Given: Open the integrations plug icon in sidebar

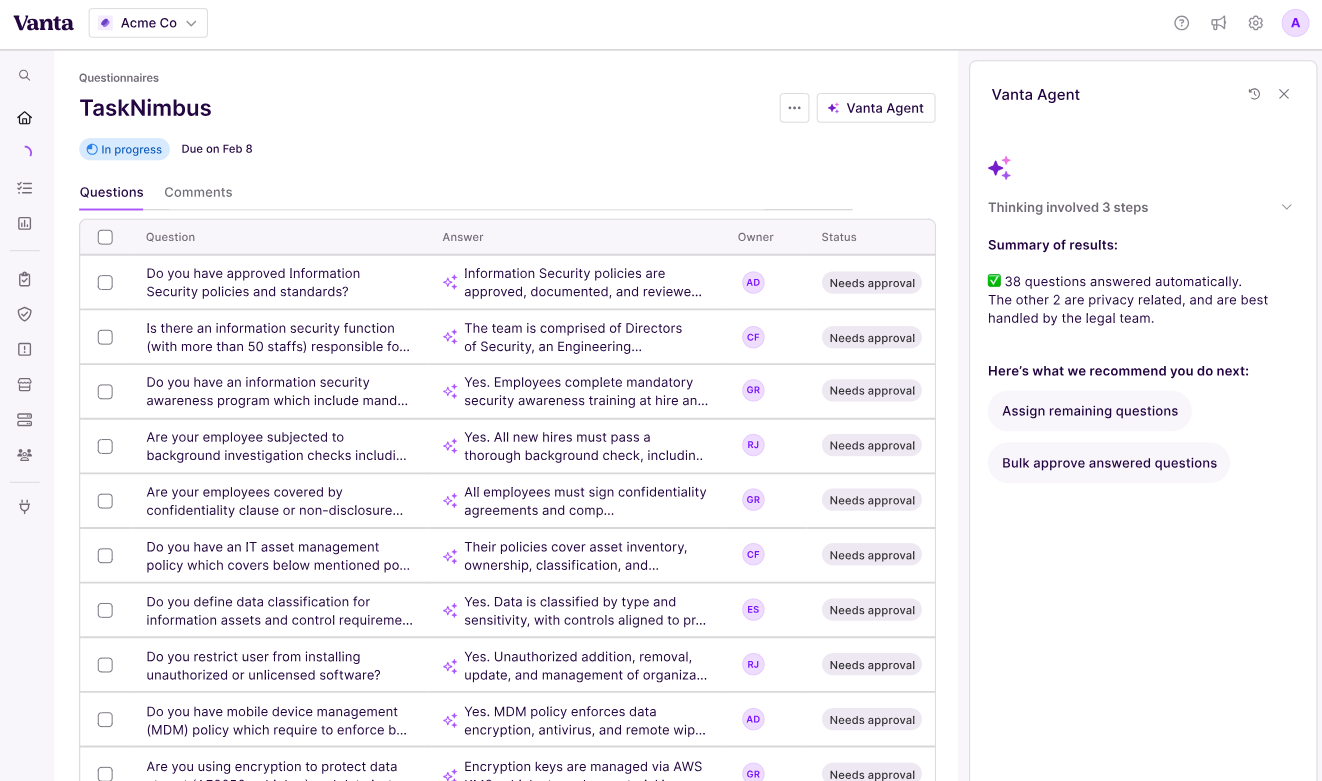Looking at the screenshot, I should (24, 506).
